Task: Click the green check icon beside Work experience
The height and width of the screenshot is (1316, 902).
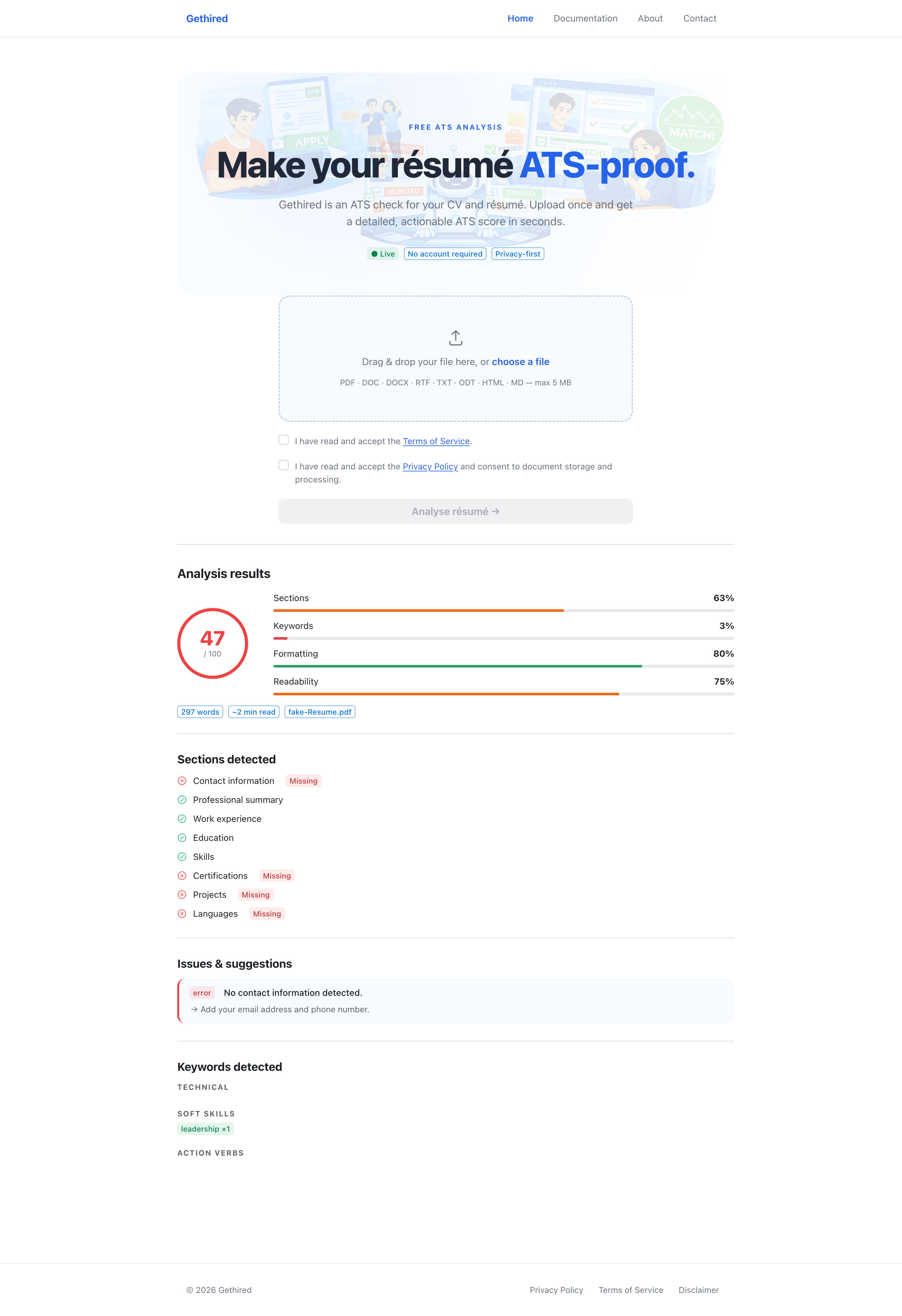Action: [182, 819]
